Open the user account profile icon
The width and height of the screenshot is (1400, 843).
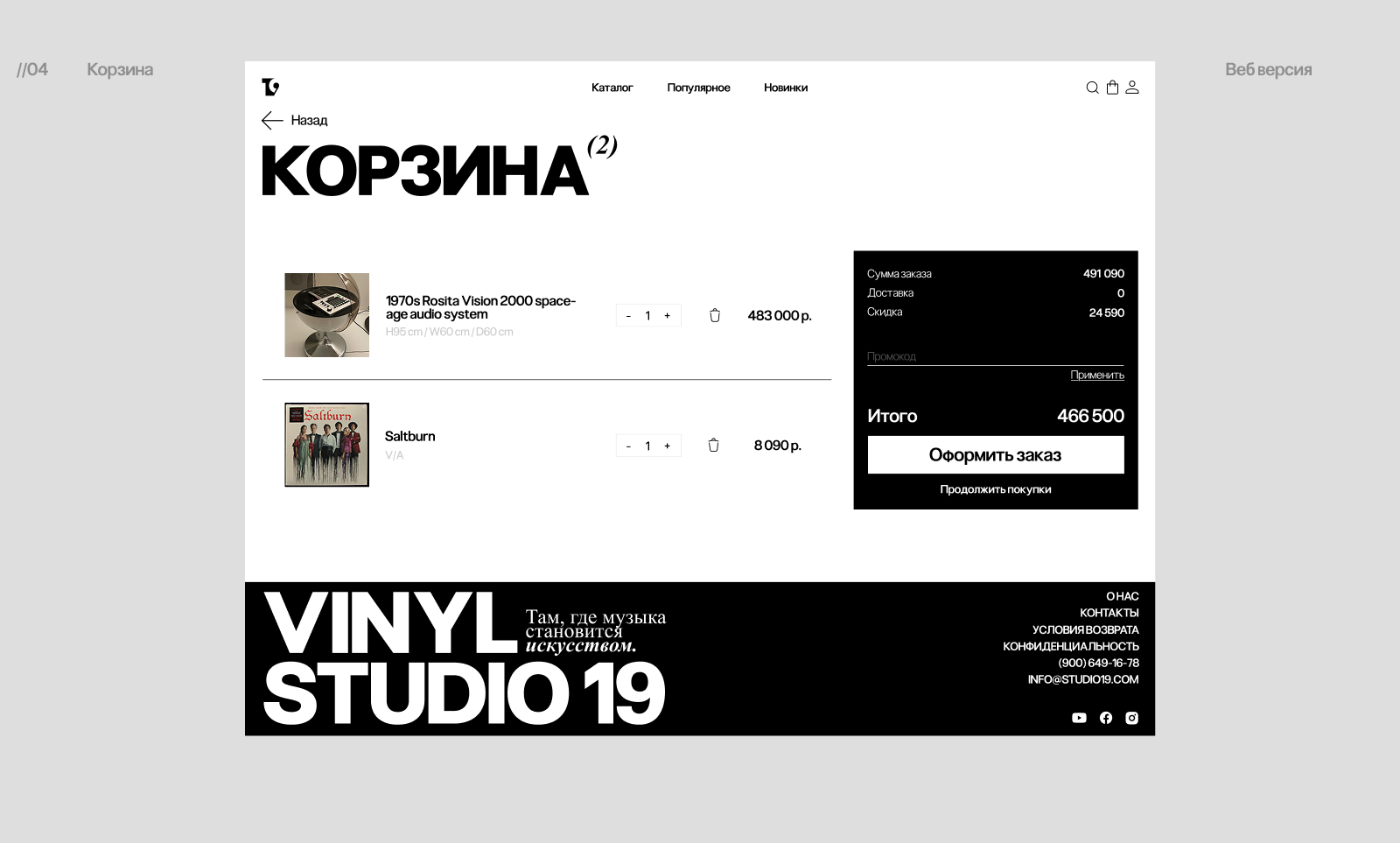[1132, 88]
